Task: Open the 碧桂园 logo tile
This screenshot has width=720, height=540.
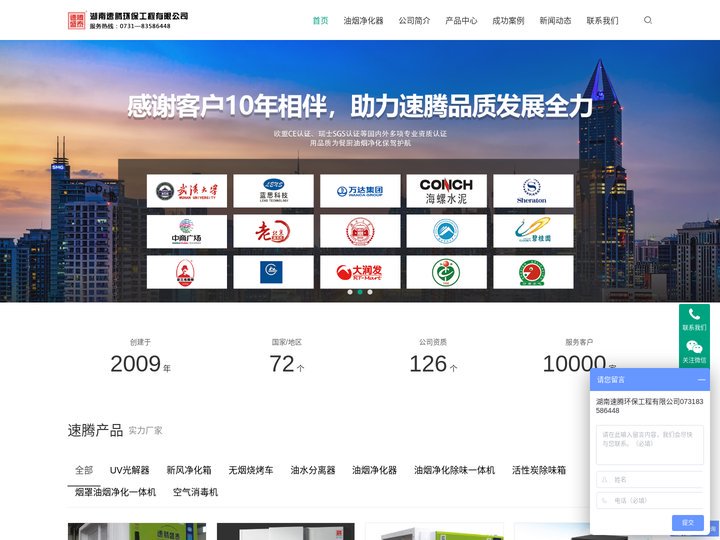Action: point(533,231)
